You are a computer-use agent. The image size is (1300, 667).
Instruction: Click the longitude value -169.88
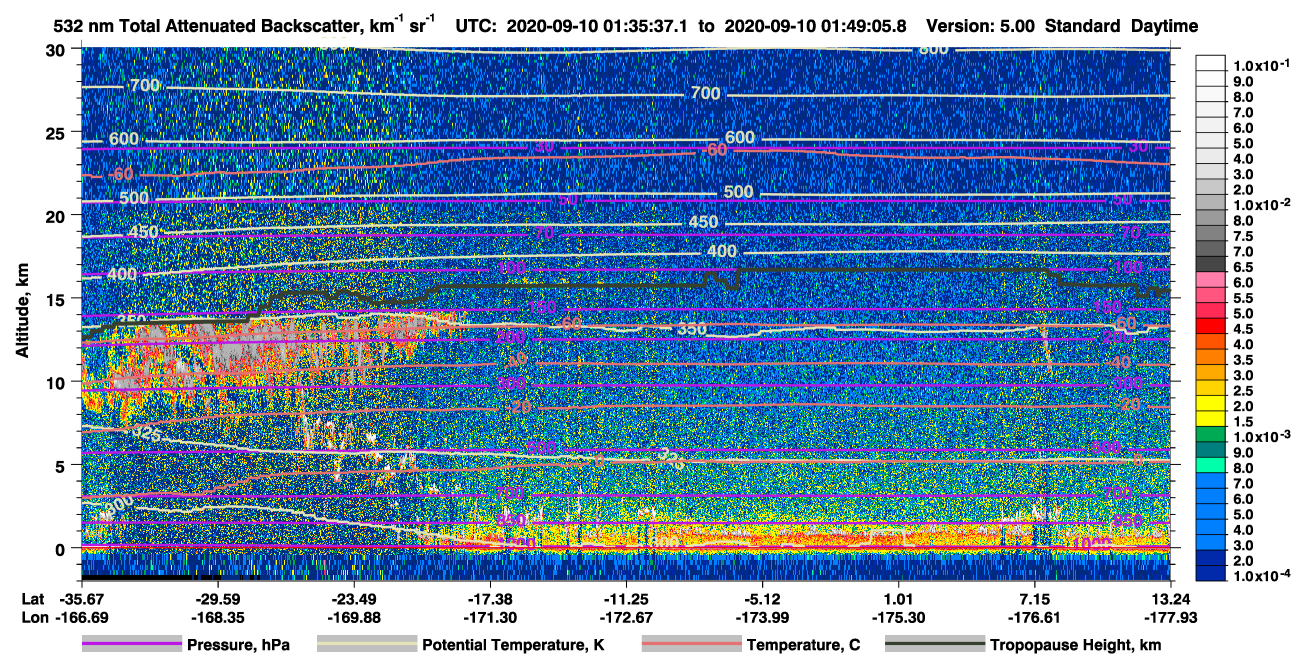pos(354,617)
